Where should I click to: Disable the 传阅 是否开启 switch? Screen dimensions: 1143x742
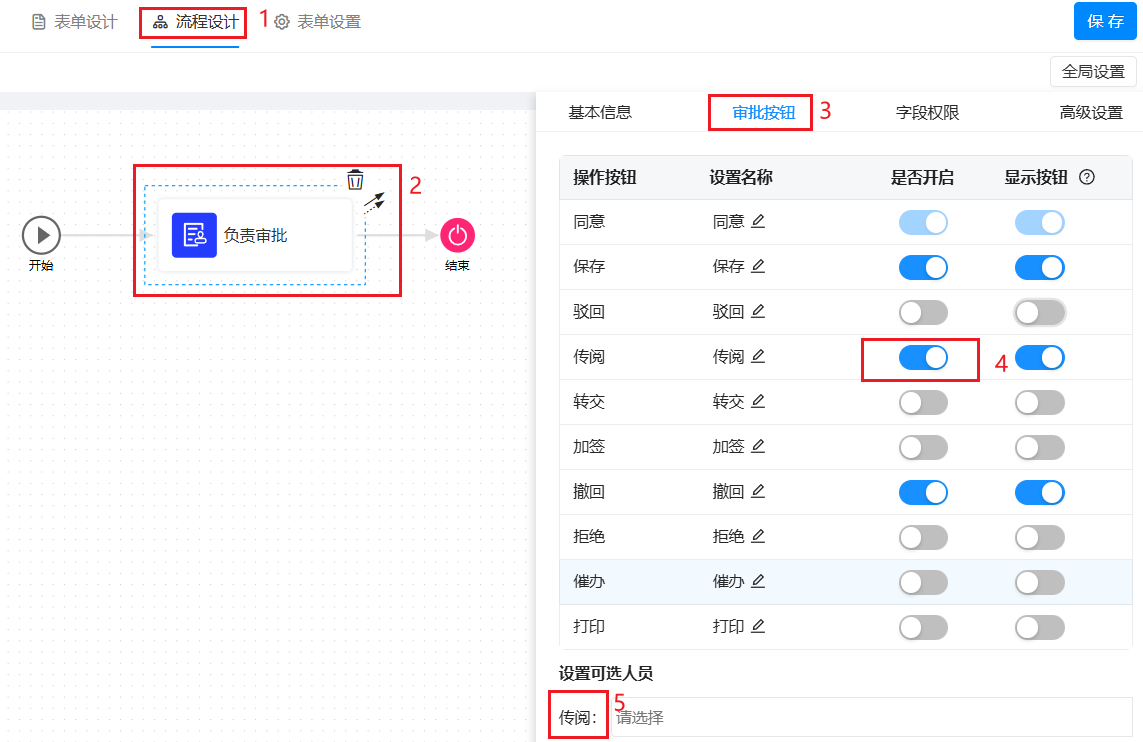[x=923, y=357]
